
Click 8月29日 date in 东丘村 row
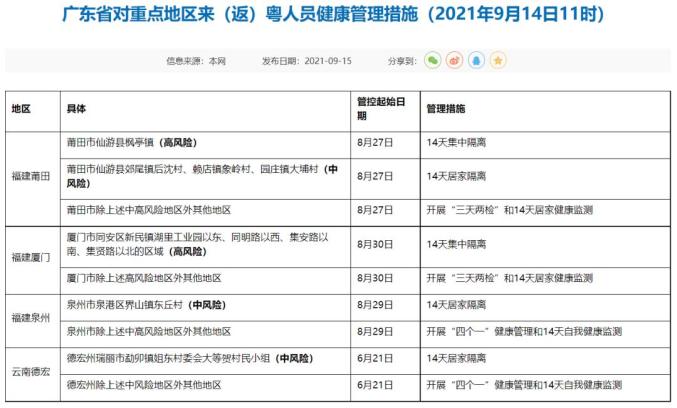coord(375,305)
